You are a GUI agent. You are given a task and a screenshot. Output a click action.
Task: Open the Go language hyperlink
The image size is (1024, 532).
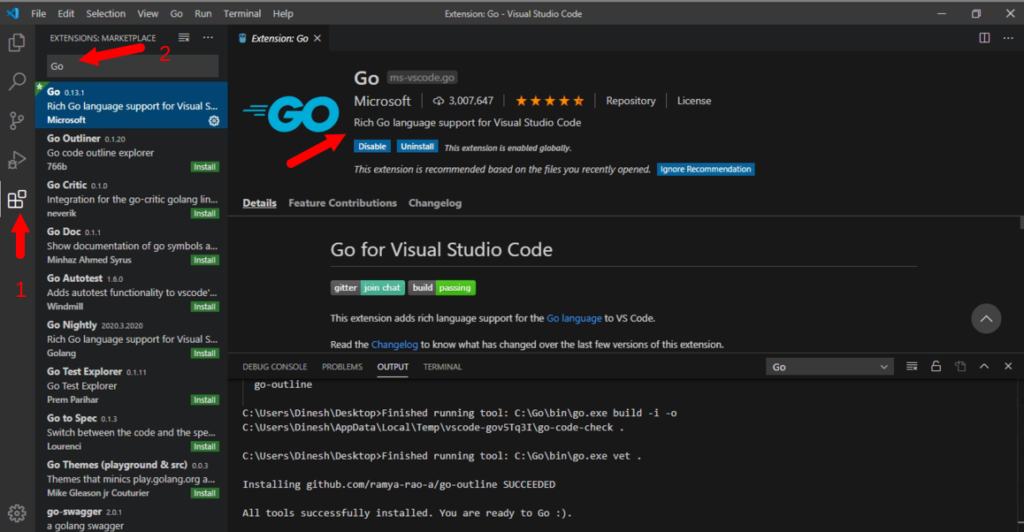click(574, 318)
